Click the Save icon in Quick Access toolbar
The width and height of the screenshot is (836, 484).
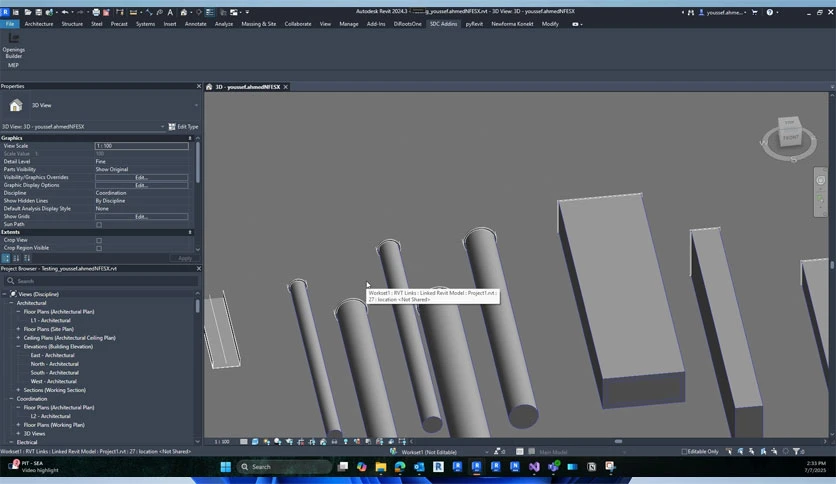coord(38,12)
